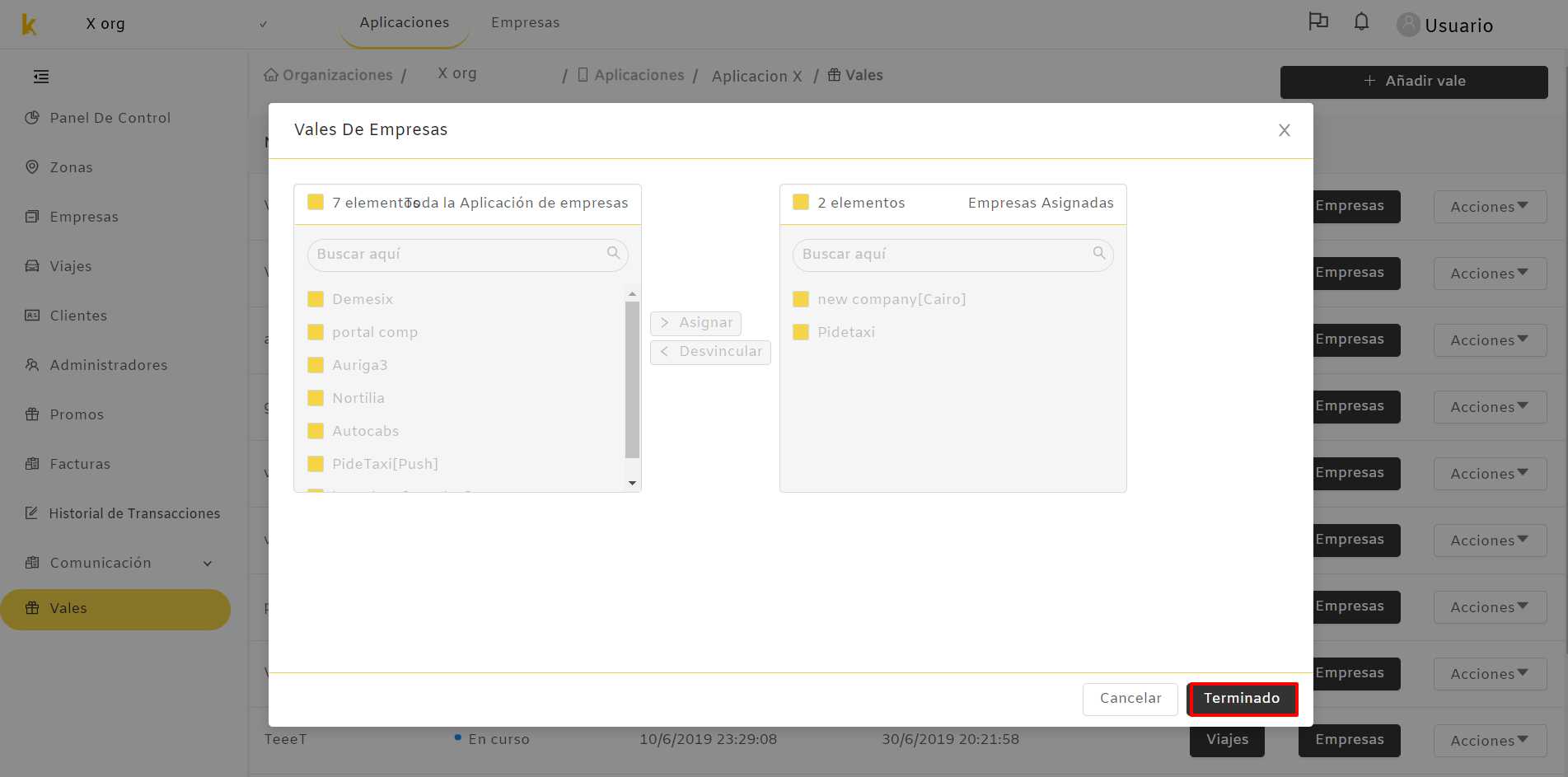Click the Zonas pin icon
1568x777 pixels.
pos(32,167)
